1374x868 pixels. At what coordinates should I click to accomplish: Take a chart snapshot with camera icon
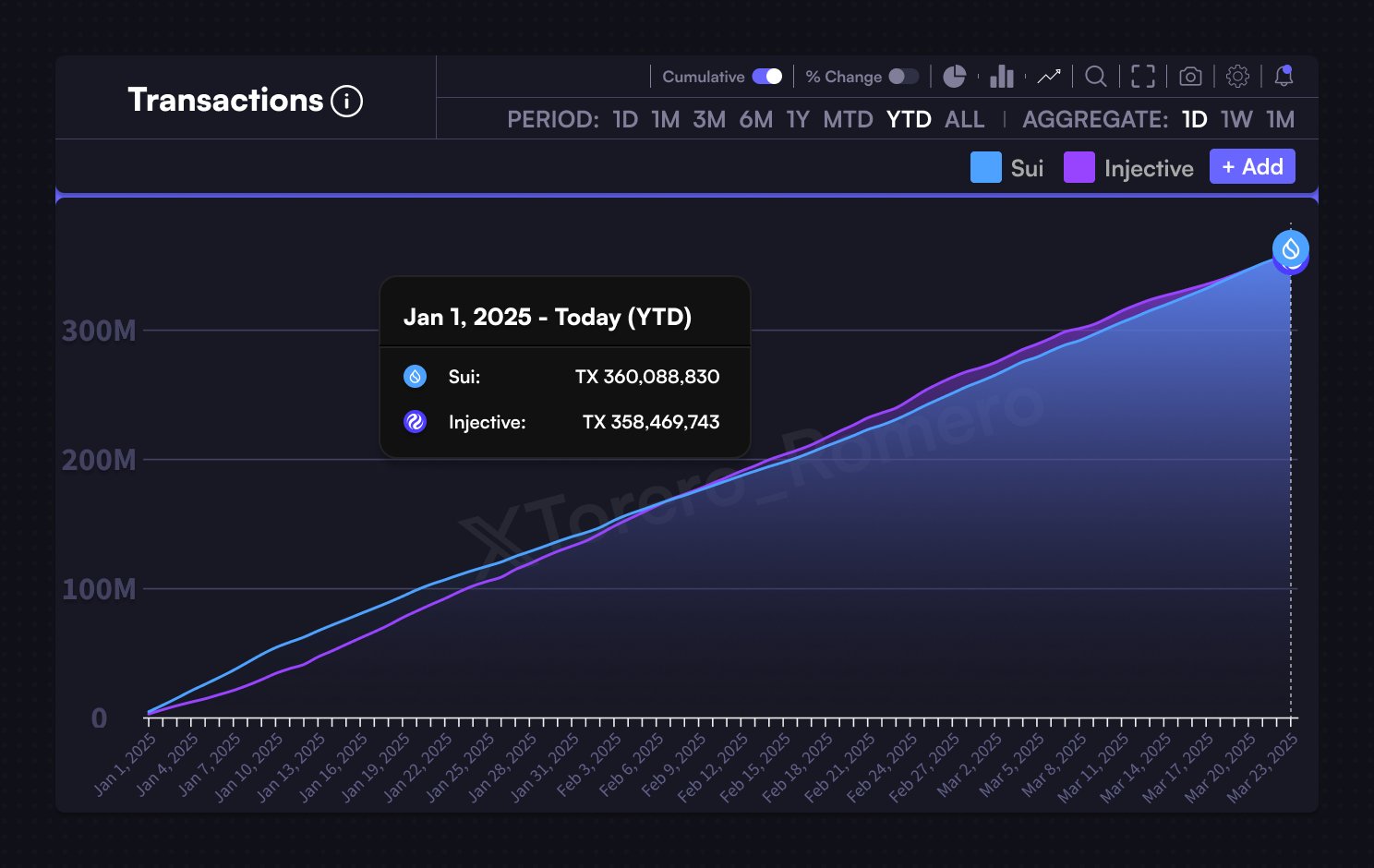[x=1189, y=77]
